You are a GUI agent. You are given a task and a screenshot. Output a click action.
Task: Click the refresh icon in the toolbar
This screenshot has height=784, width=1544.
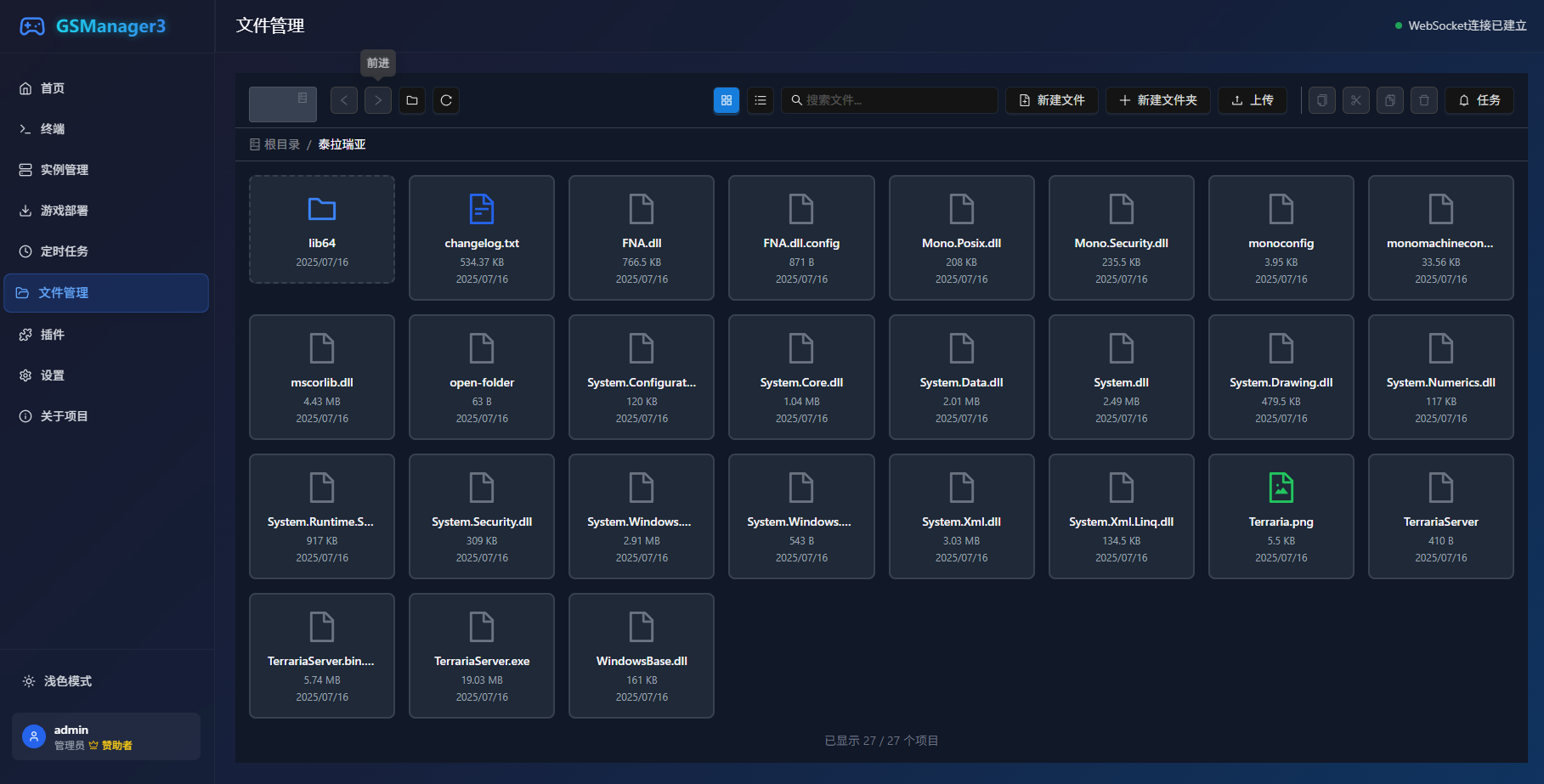[x=446, y=100]
